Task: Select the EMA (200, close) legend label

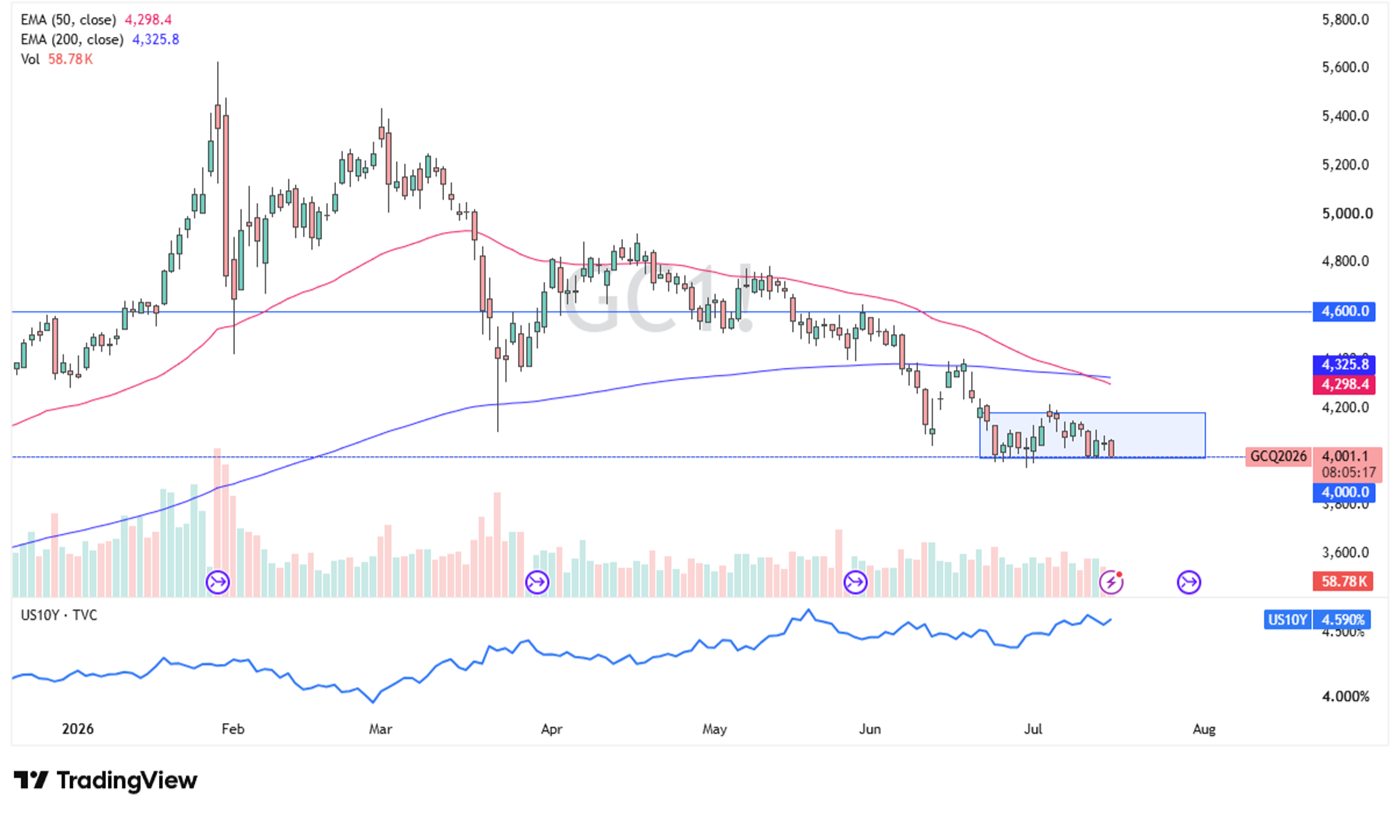Action: 72,39
